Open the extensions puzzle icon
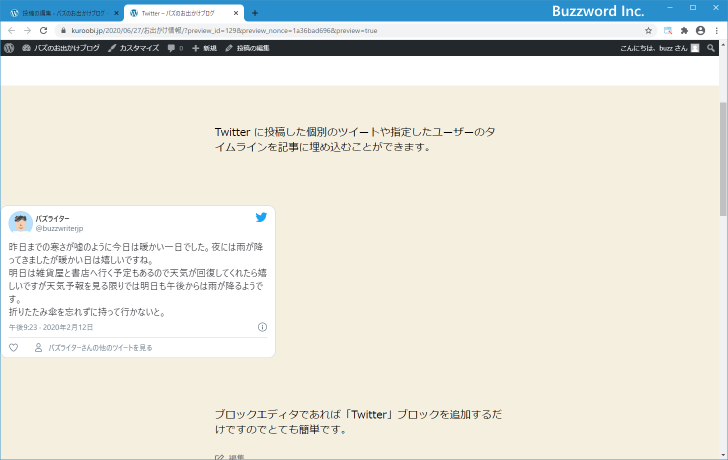Image resolution: width=728 pixels, height=460 pixels. 684,31
